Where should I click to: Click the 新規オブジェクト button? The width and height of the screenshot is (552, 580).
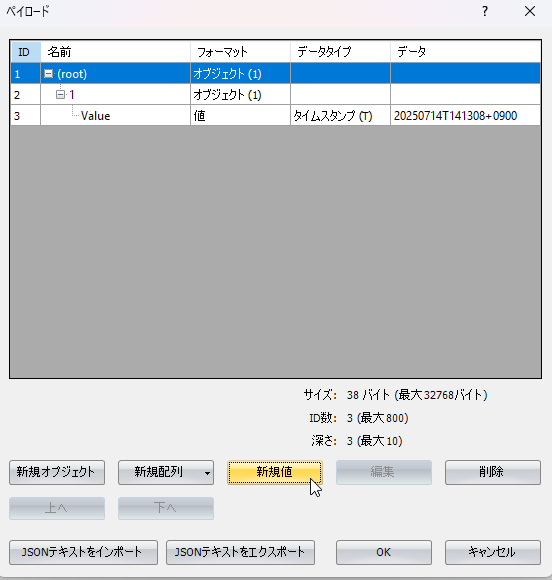pyautogui.click(x=57, y=472)
